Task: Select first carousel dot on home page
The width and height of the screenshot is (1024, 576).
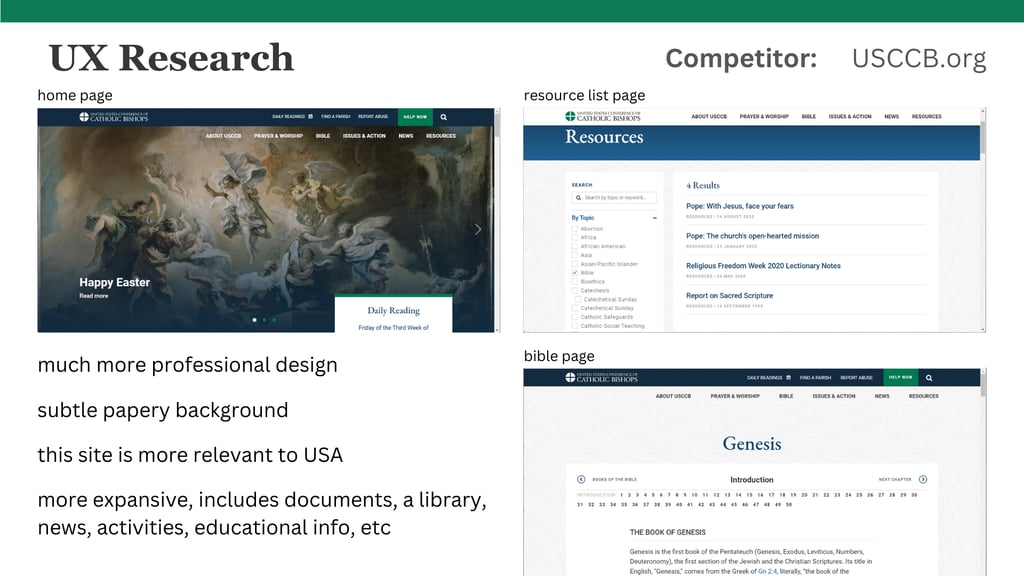Action: click(255, 320)
